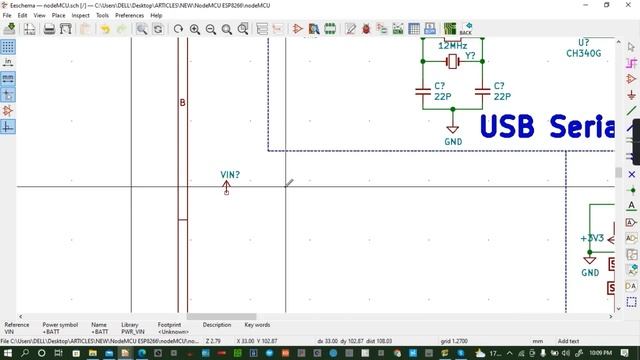
Task: Select the Import hierarchical label tool
Action: point(631,270)
